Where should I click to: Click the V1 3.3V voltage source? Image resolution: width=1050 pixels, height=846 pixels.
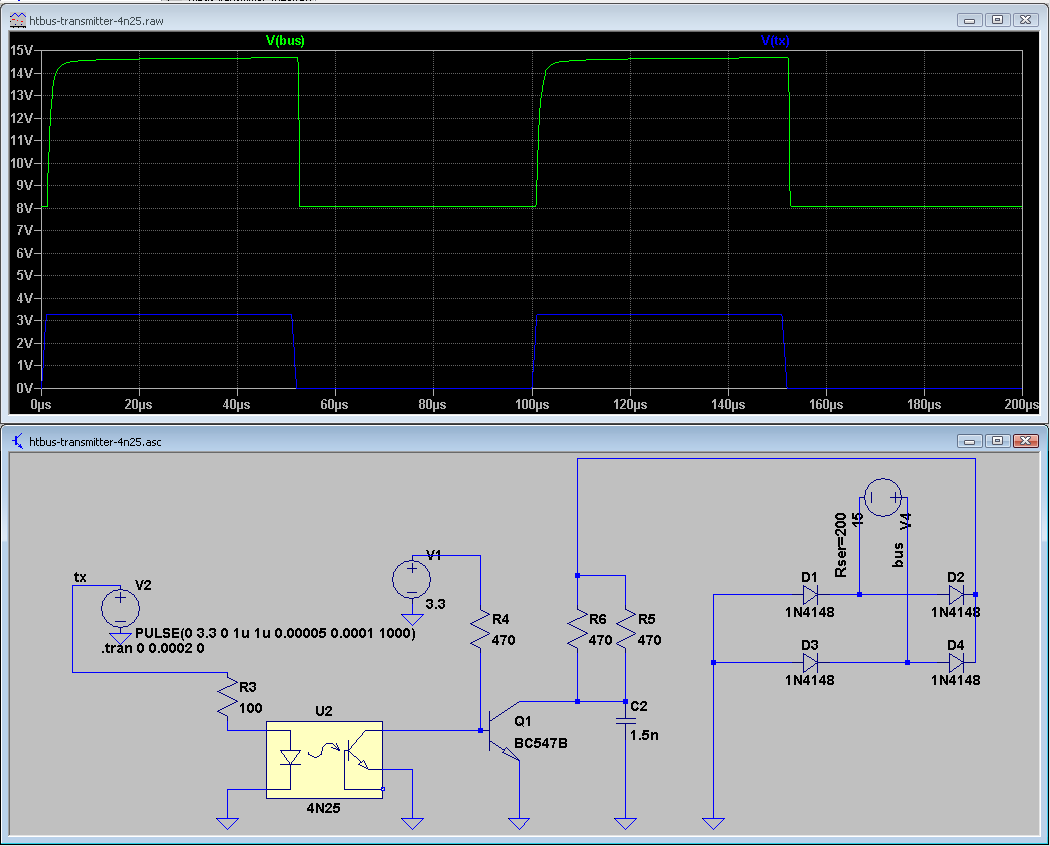[411, 577]
